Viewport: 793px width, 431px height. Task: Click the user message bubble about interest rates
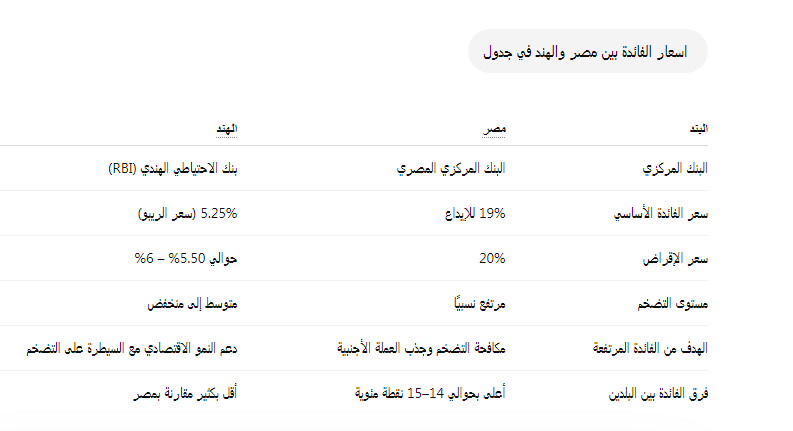coord(588,51)
